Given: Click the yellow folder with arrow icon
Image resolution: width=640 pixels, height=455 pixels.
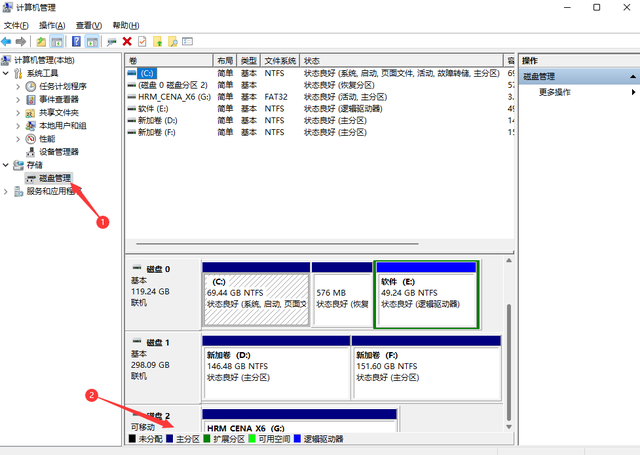Looking at the screenshot, I should pyautogui.click(x=158, y=42).
